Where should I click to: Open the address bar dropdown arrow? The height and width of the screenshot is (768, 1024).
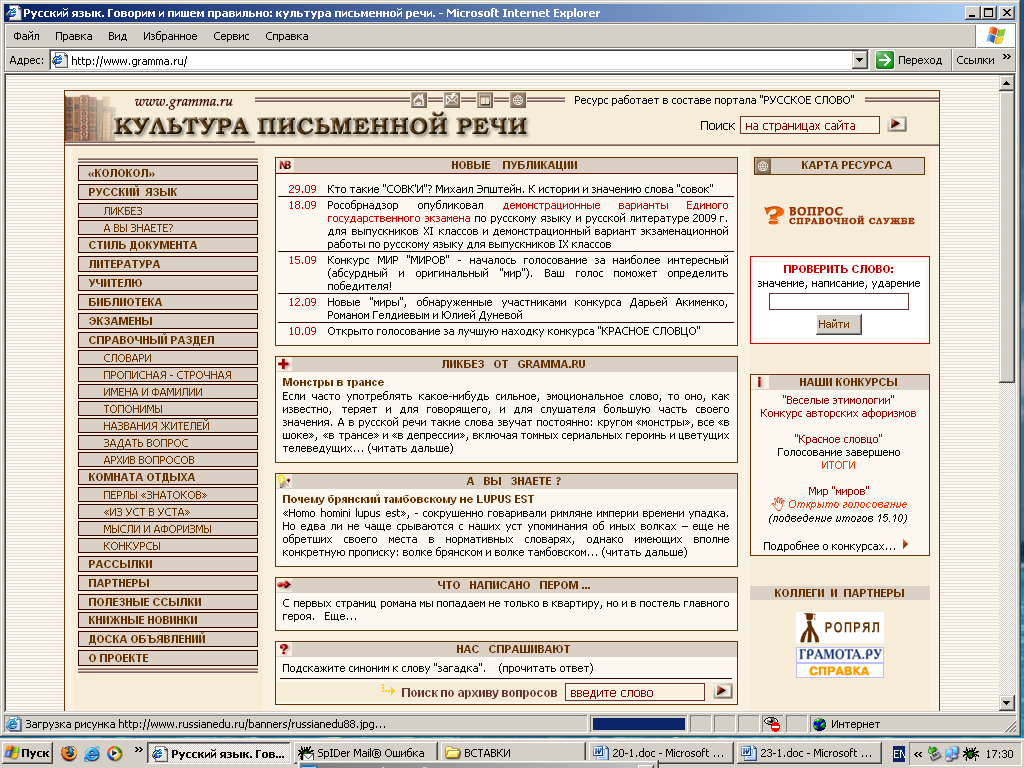(x=860, y=61)
